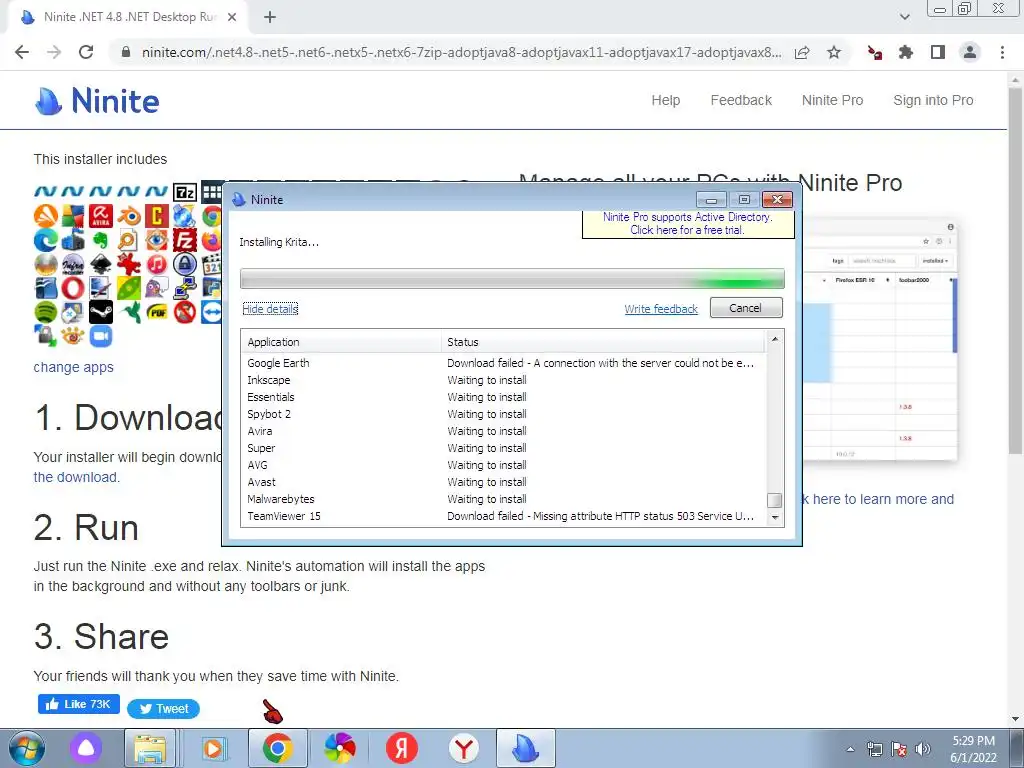Image resolution: width=1024 pixels, height=768 pixels.
Task: Click the black Inkscape icon
Action: (x=101, y=264)
